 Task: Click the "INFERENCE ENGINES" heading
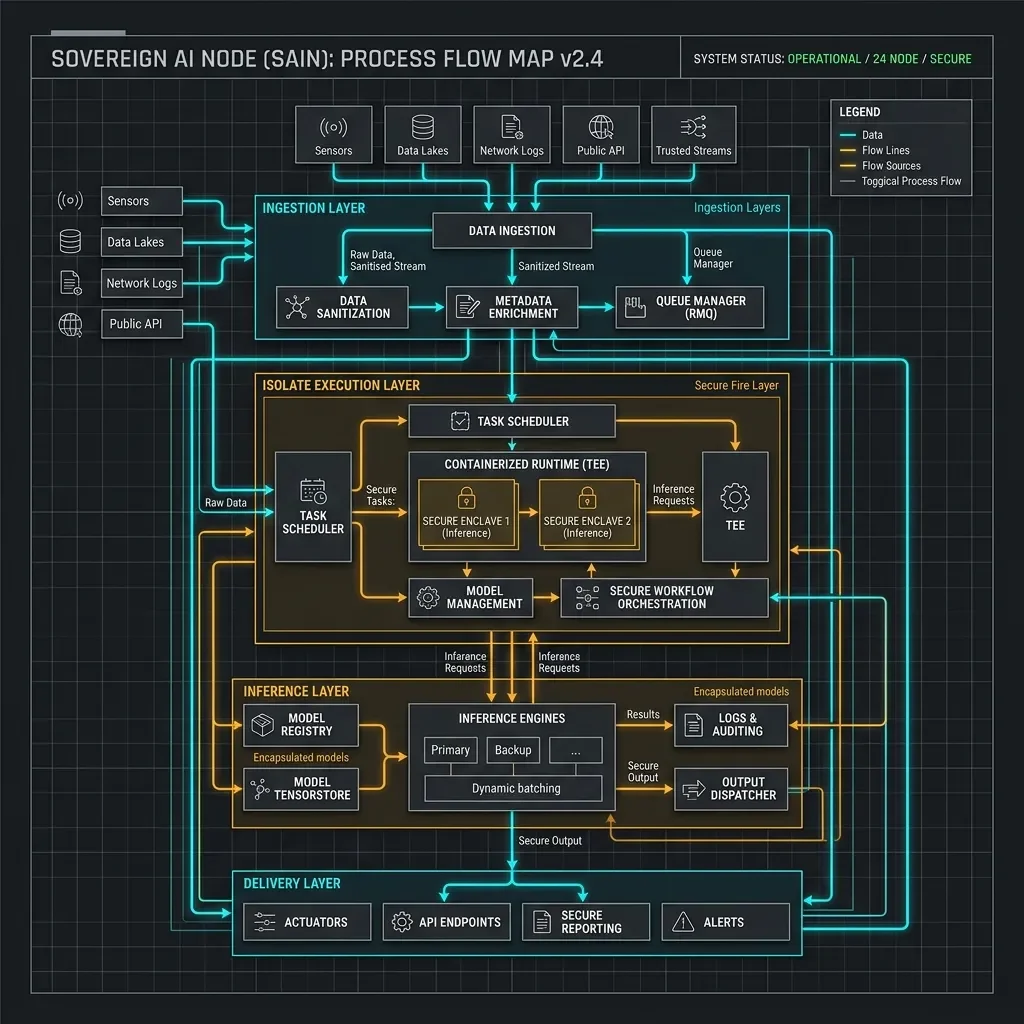coord(512,718)
